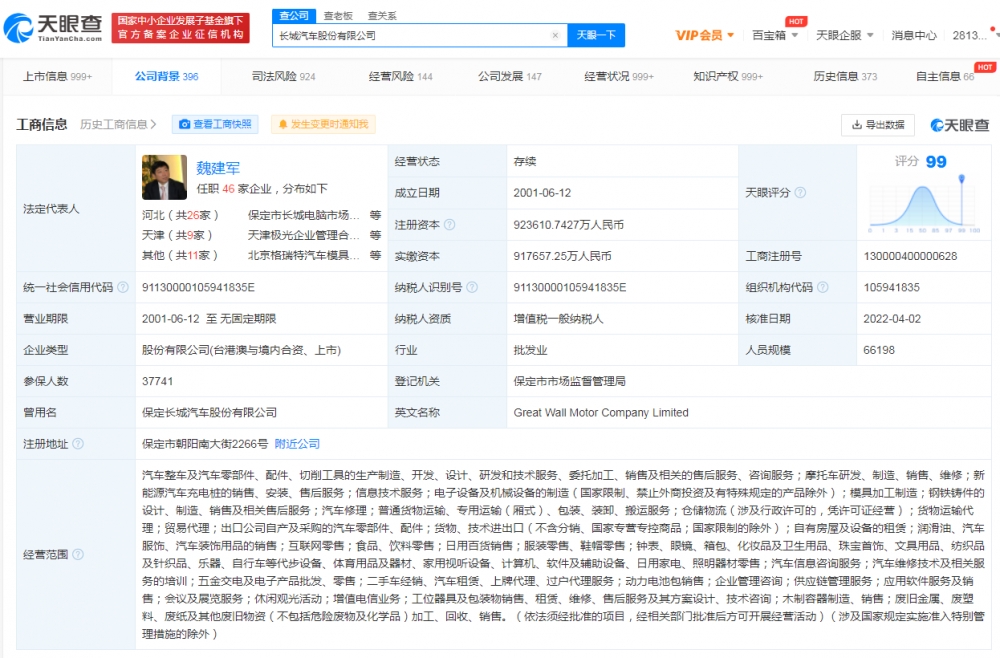Image resolution: width=1000 pixels, height=658 pixels.
Task: Click the 纳税人资质 value 增值税一般纳税人
Action: click(x=558, y=319)
